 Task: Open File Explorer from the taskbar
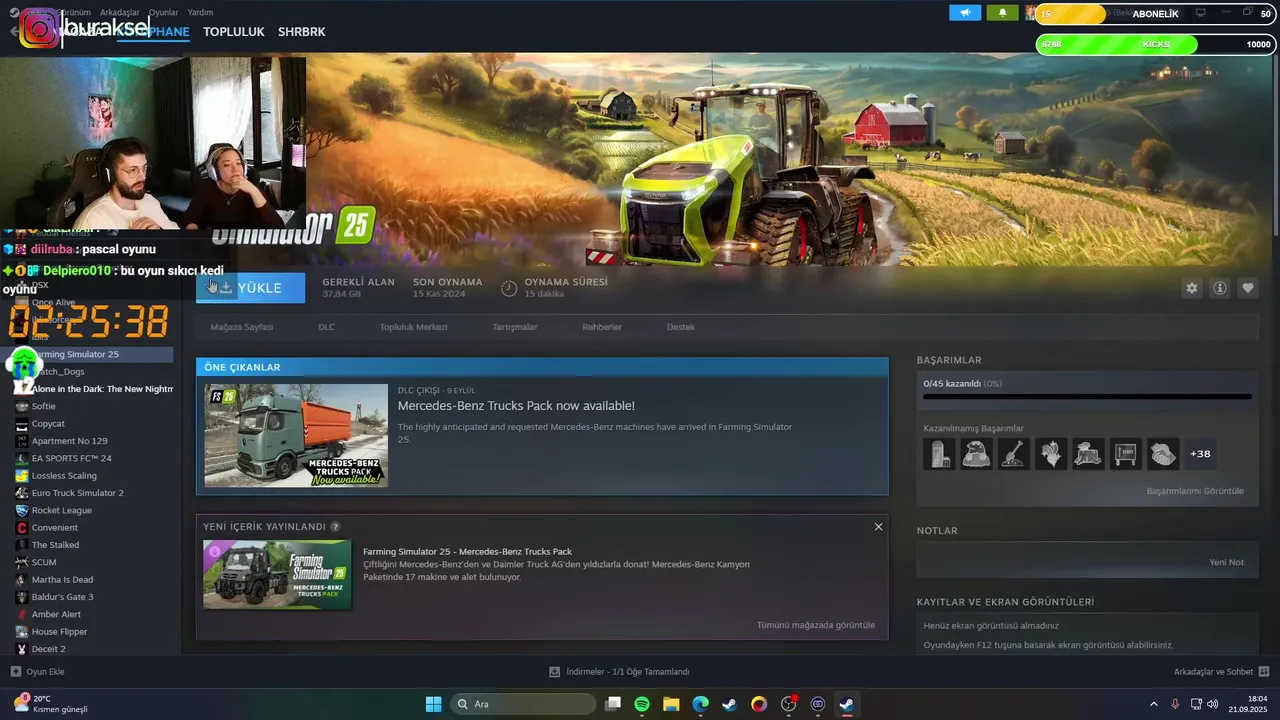(671, 704)
